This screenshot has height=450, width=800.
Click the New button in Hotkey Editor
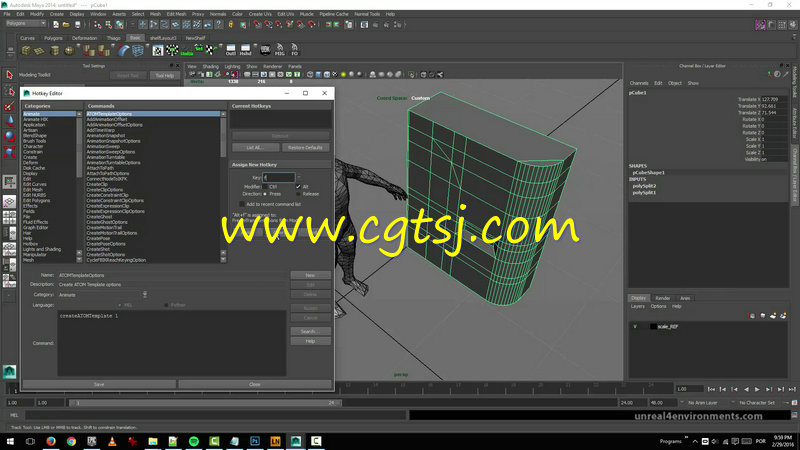[x=310, y=275]
